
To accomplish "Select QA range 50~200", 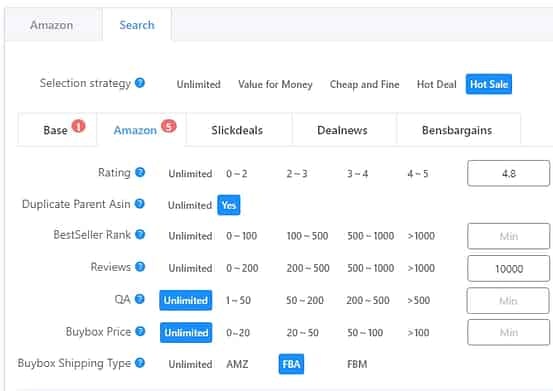I will pyautogui.click(x=305, y=300).
